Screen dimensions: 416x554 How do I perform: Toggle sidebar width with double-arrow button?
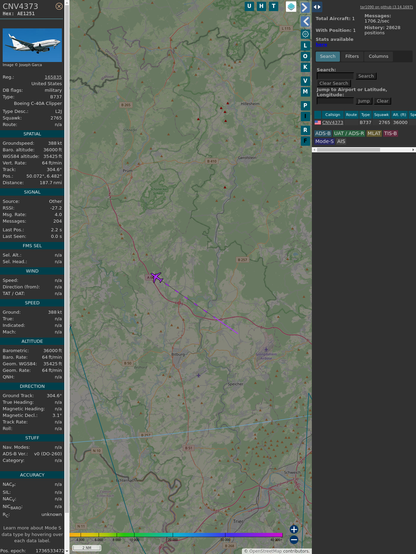tap(317, 7)
